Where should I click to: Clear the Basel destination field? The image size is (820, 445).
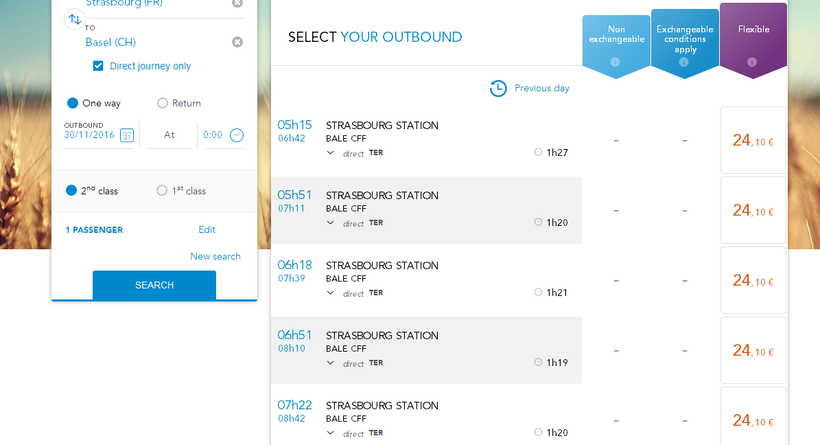pyautogui.click(x=237, y=42)
